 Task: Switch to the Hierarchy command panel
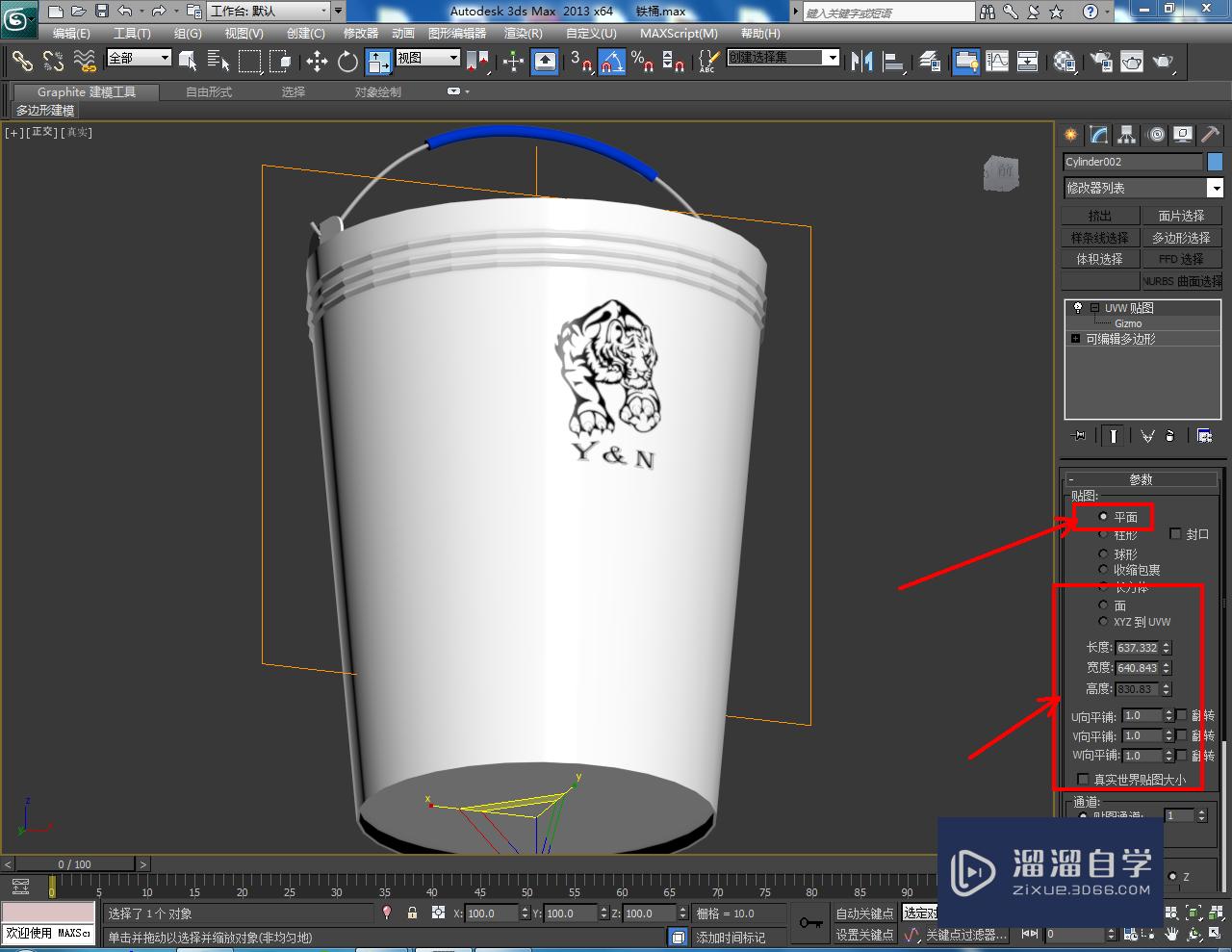pos(1127,135)
